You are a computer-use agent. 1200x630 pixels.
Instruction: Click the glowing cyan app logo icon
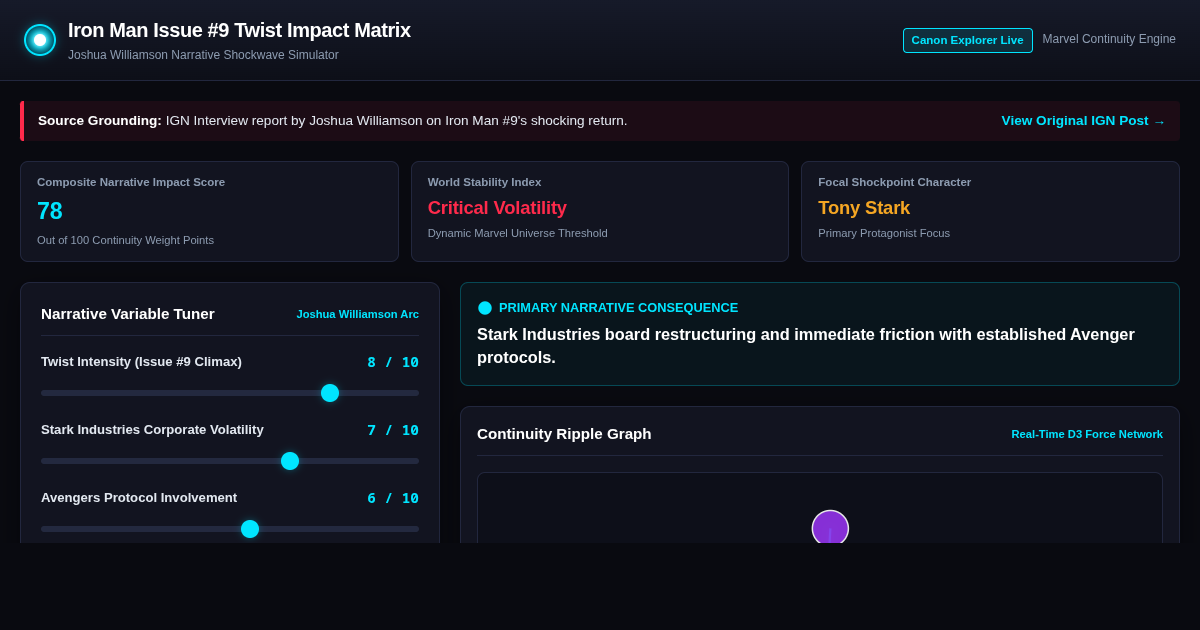40,40
